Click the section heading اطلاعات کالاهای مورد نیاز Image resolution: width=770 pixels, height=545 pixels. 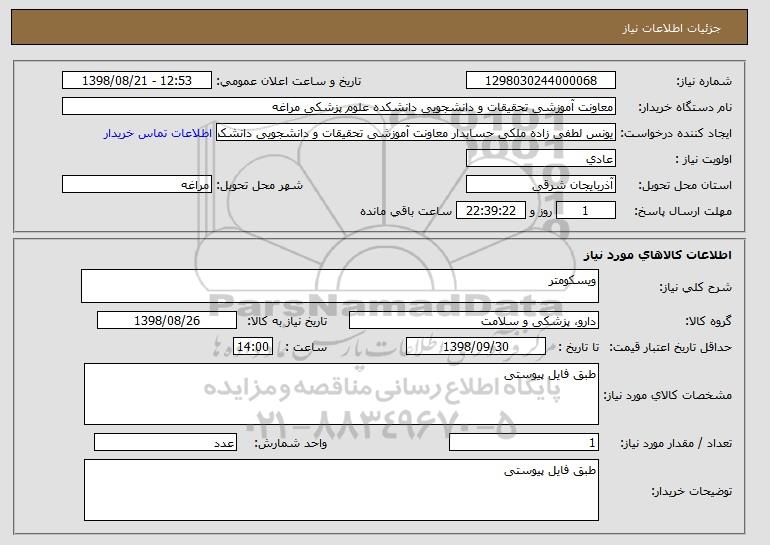click(x=658, y=255)
